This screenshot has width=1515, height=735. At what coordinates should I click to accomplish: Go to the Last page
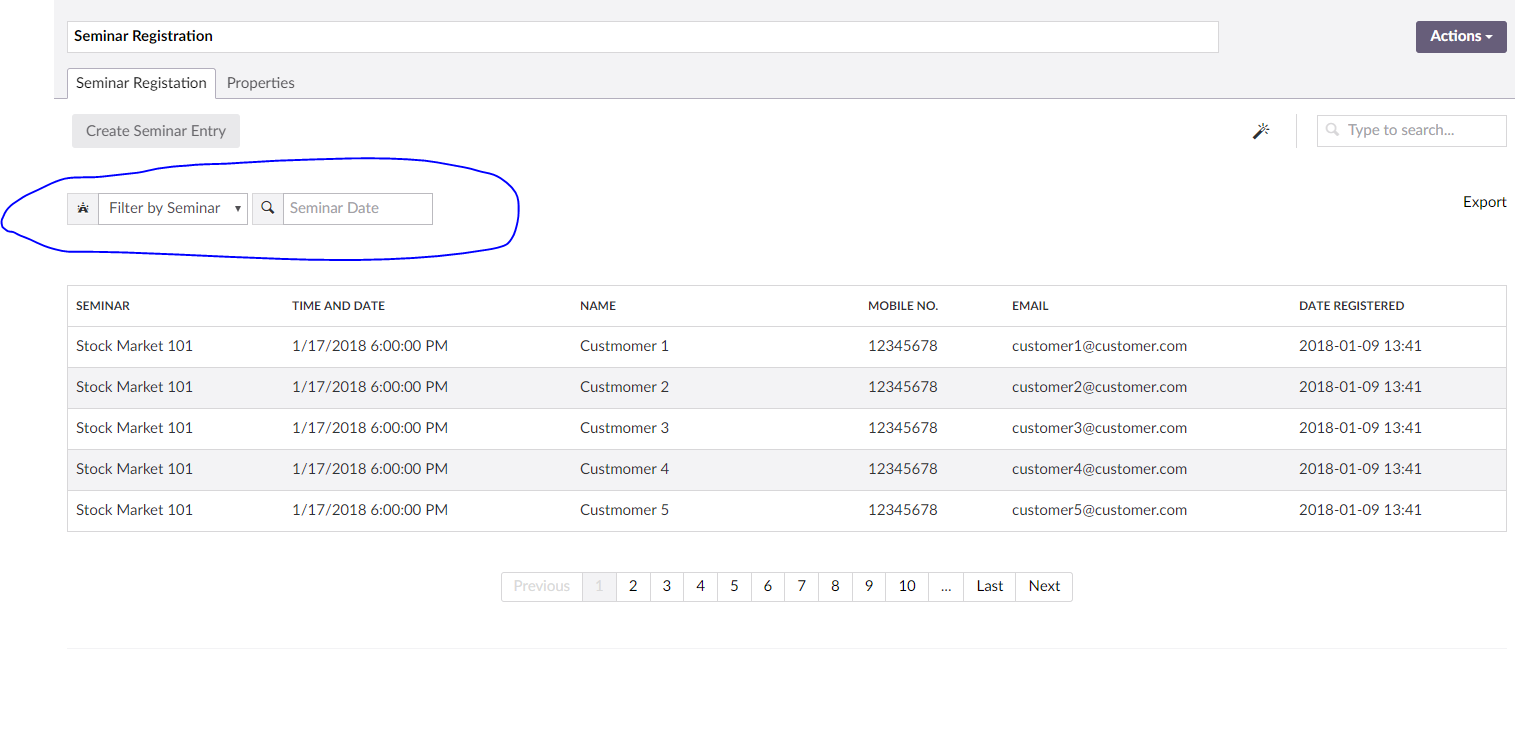(x=990, y=586)
